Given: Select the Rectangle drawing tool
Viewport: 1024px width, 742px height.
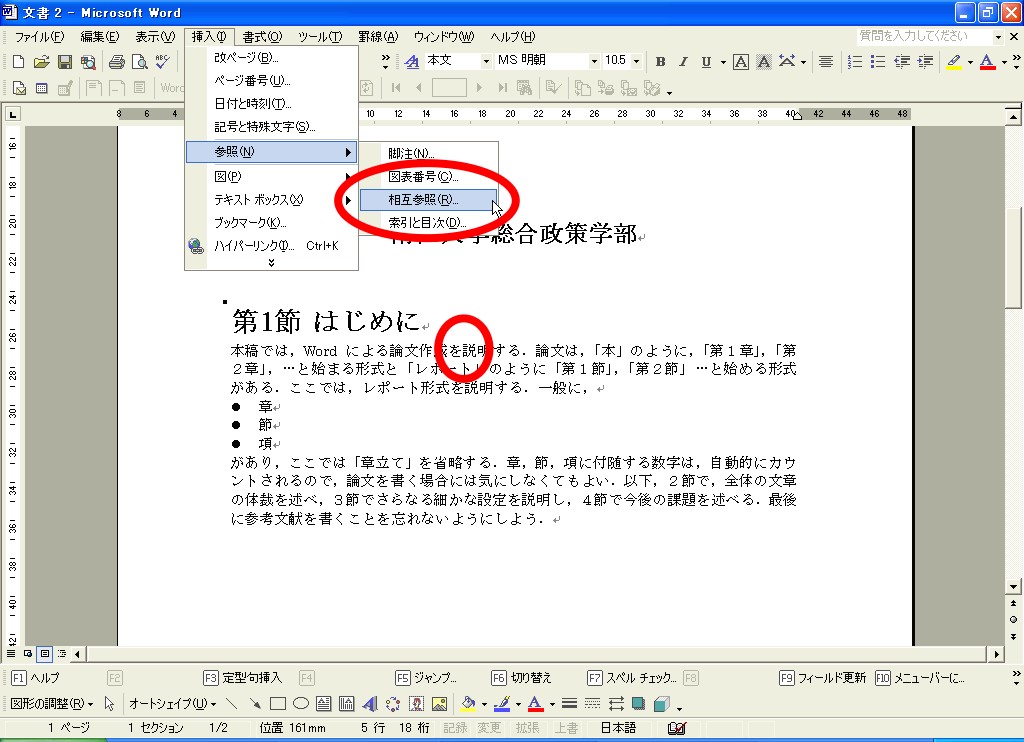Looking at the screenshot, I should 278,703.
